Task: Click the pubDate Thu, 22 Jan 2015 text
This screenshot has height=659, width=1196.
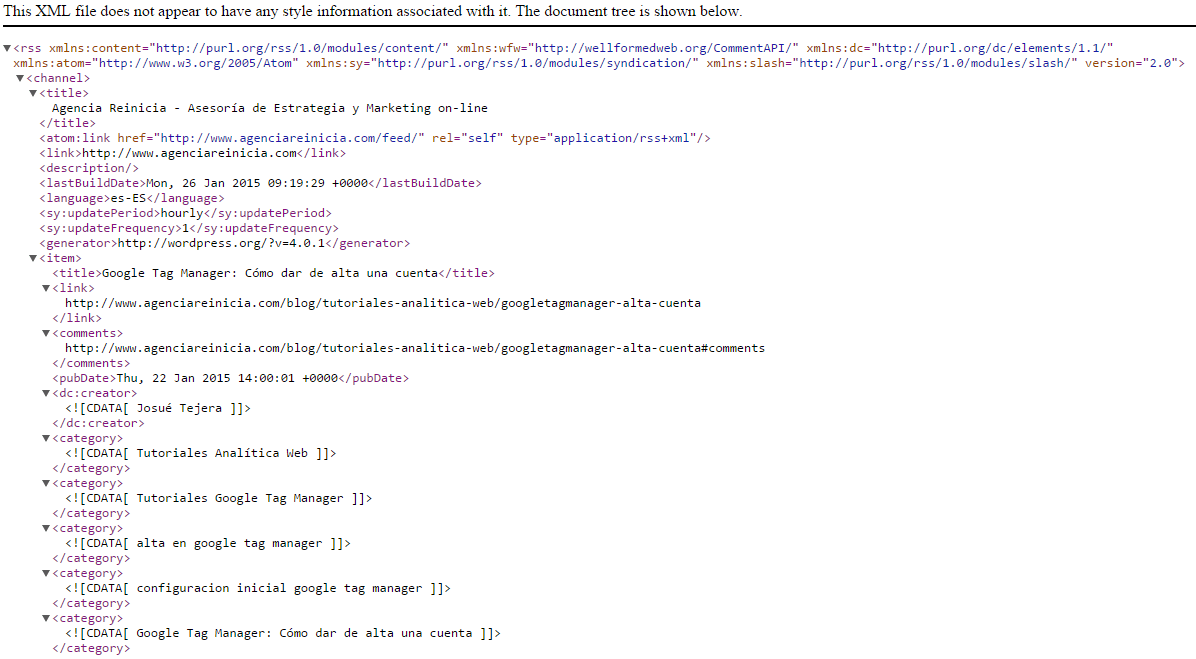Action: pos(229,378)
